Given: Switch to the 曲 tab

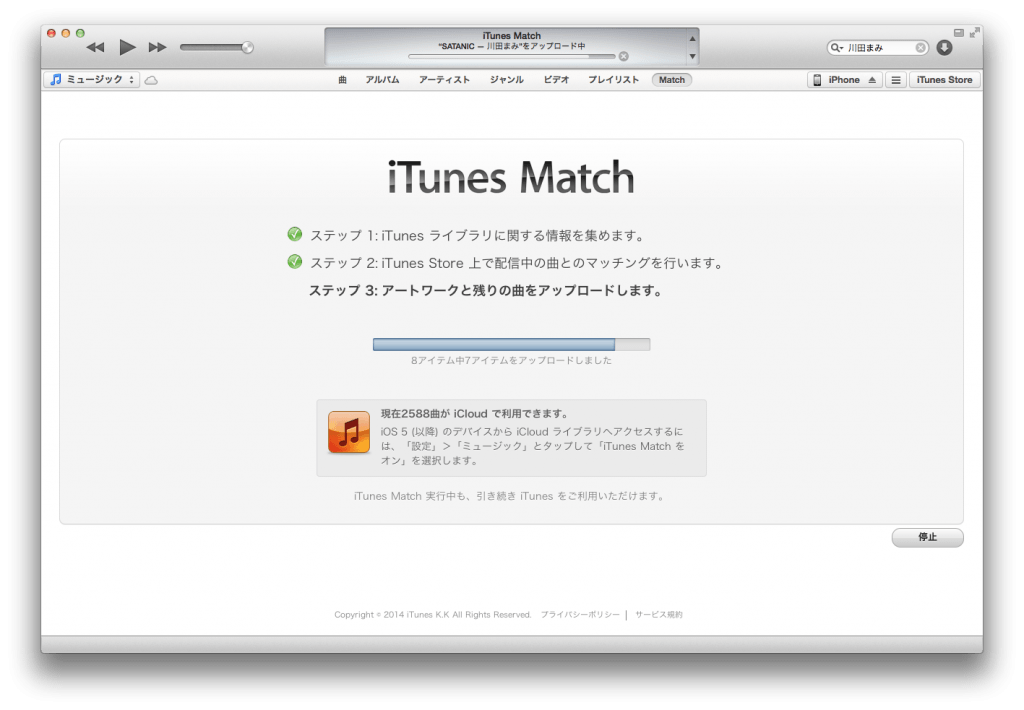Looking at the screenshot, I should (x=342, y=80).
